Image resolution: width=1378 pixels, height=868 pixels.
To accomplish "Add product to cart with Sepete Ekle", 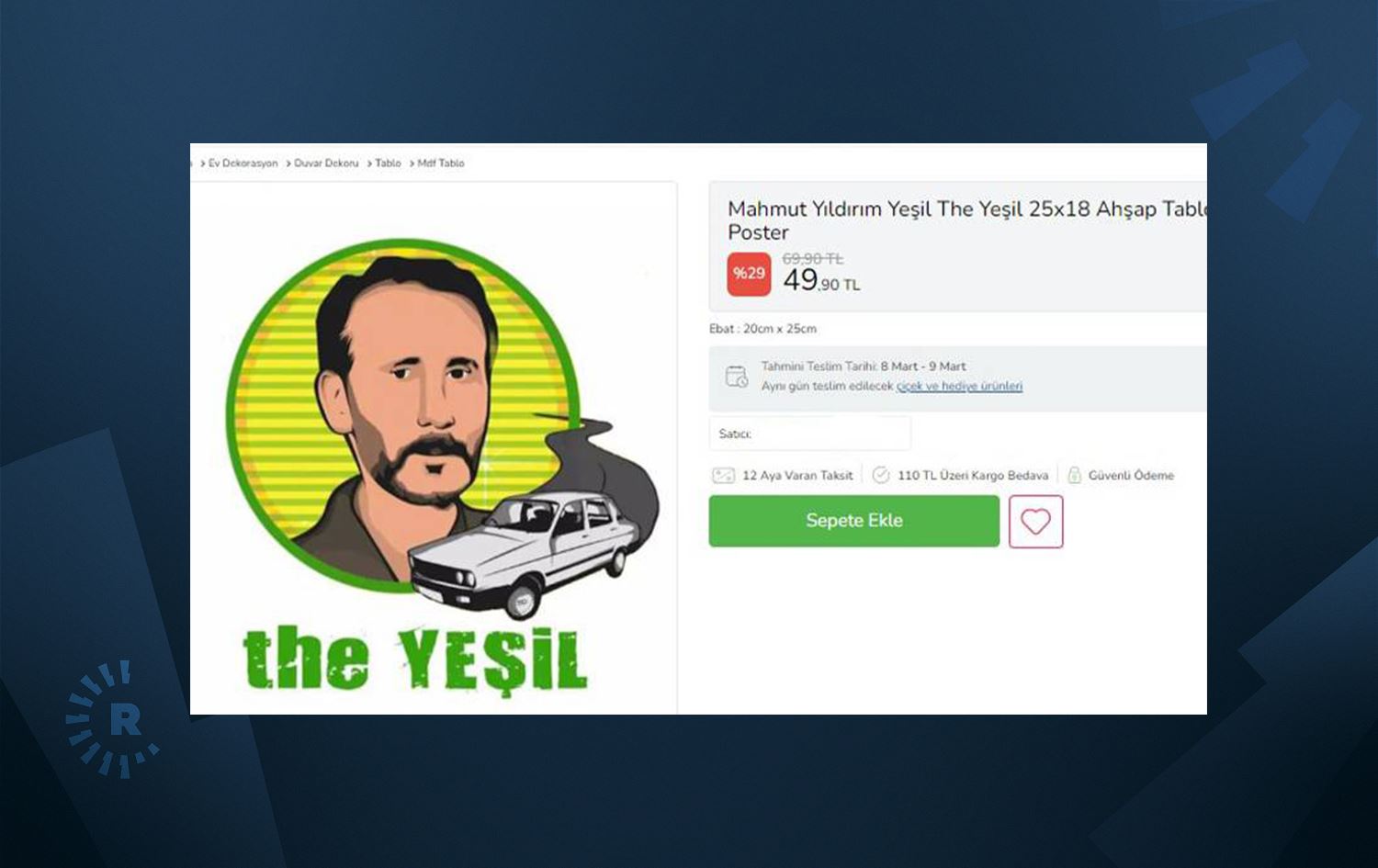I will click(x=853, y=521).
